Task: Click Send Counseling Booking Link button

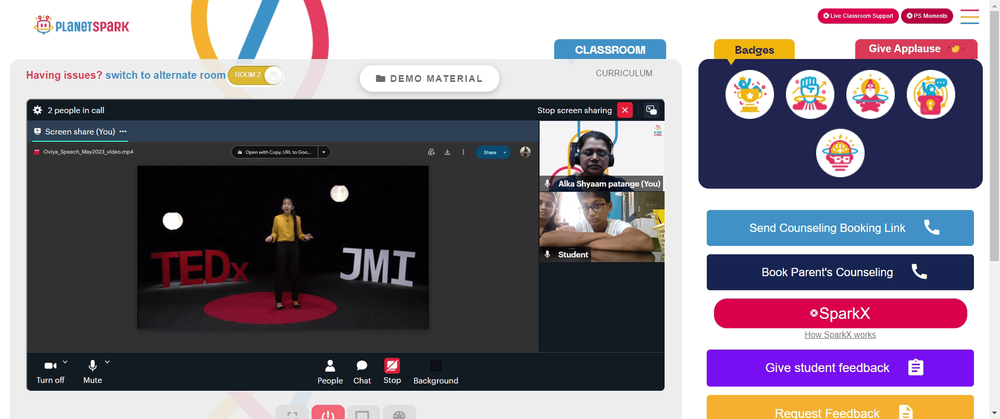Action: (x=840, y=228)
